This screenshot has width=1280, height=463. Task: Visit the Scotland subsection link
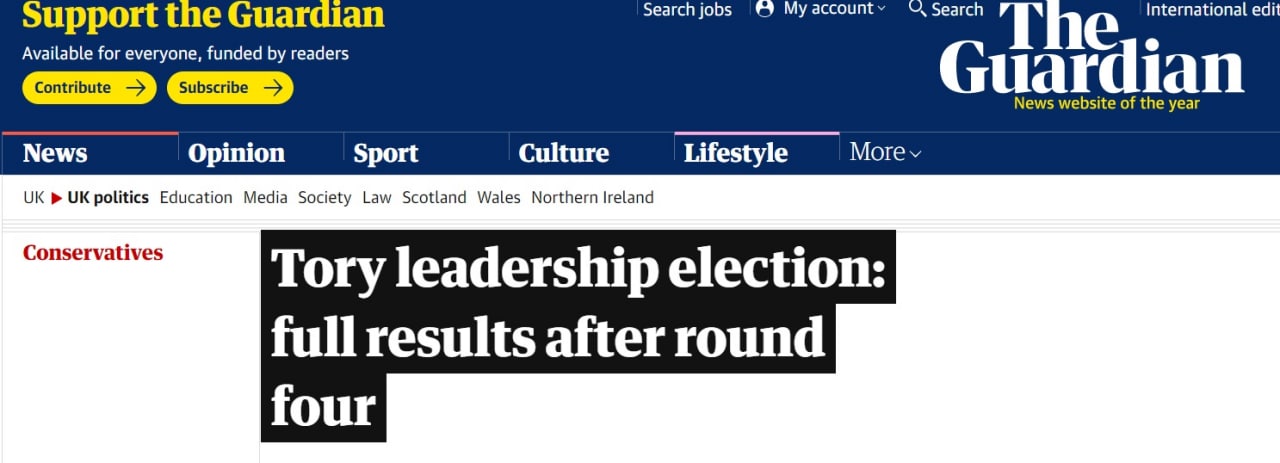[434, 198]
